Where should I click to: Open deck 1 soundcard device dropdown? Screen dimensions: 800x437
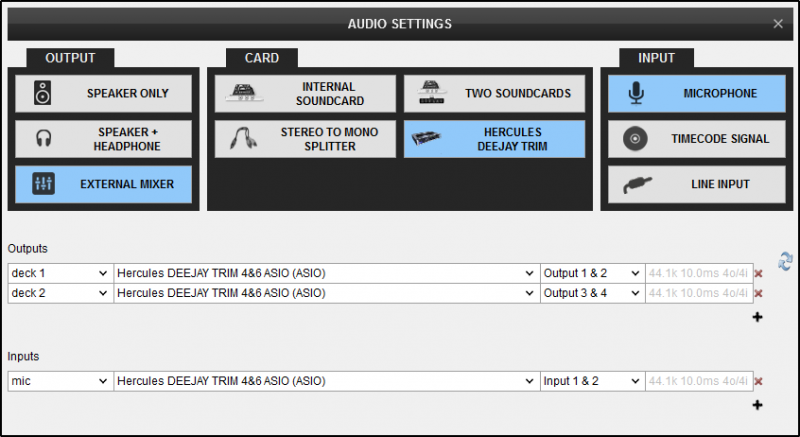(x=327, y=273)
